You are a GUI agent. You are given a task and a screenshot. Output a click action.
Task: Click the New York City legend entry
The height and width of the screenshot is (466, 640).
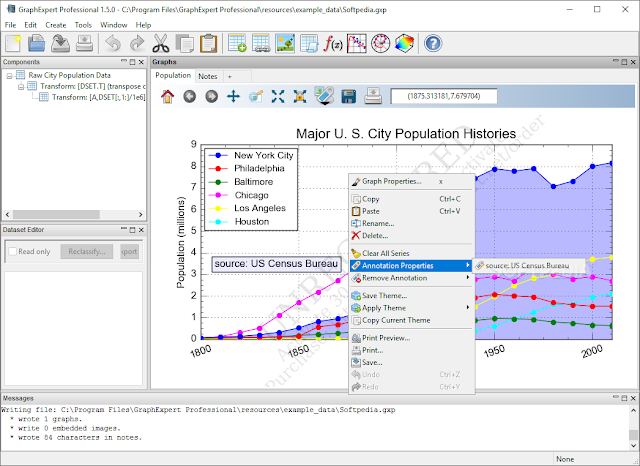pyautogui.click(x=251, y=155)
